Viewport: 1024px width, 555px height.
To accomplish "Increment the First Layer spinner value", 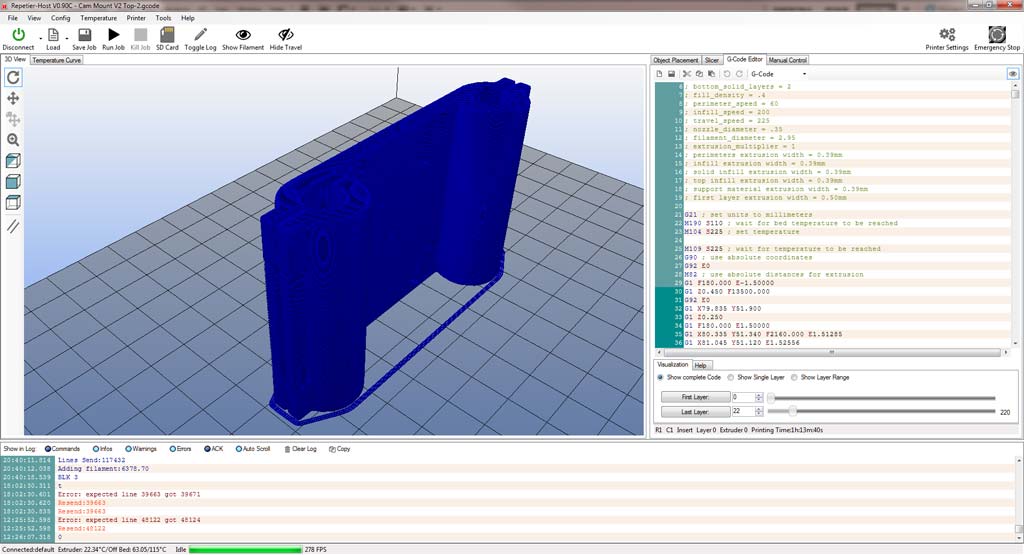I will click(759, 395).
